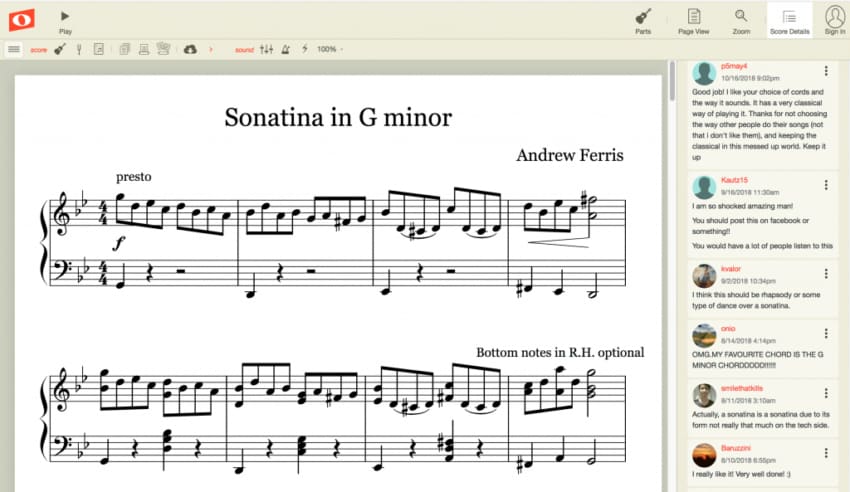The height and width of the screenshot is (492, 850).
Task: Click the mixer sliders icon
Action: tap(266, 49)
